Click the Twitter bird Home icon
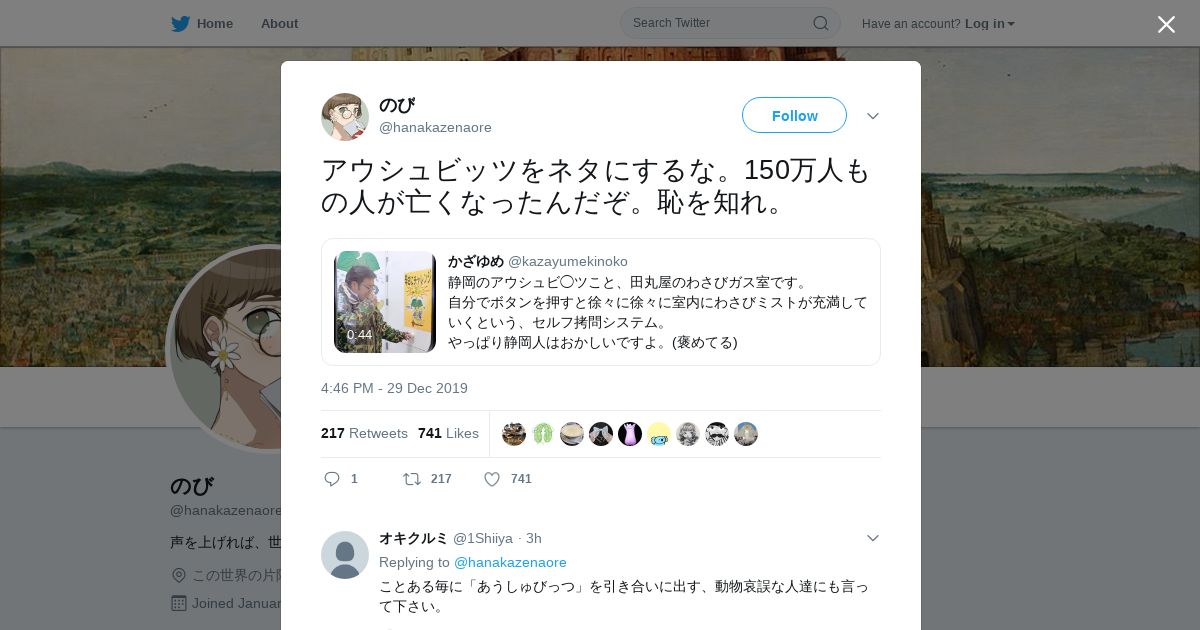Viewport: 1200px width, 630px height. [x=180, y=23]
